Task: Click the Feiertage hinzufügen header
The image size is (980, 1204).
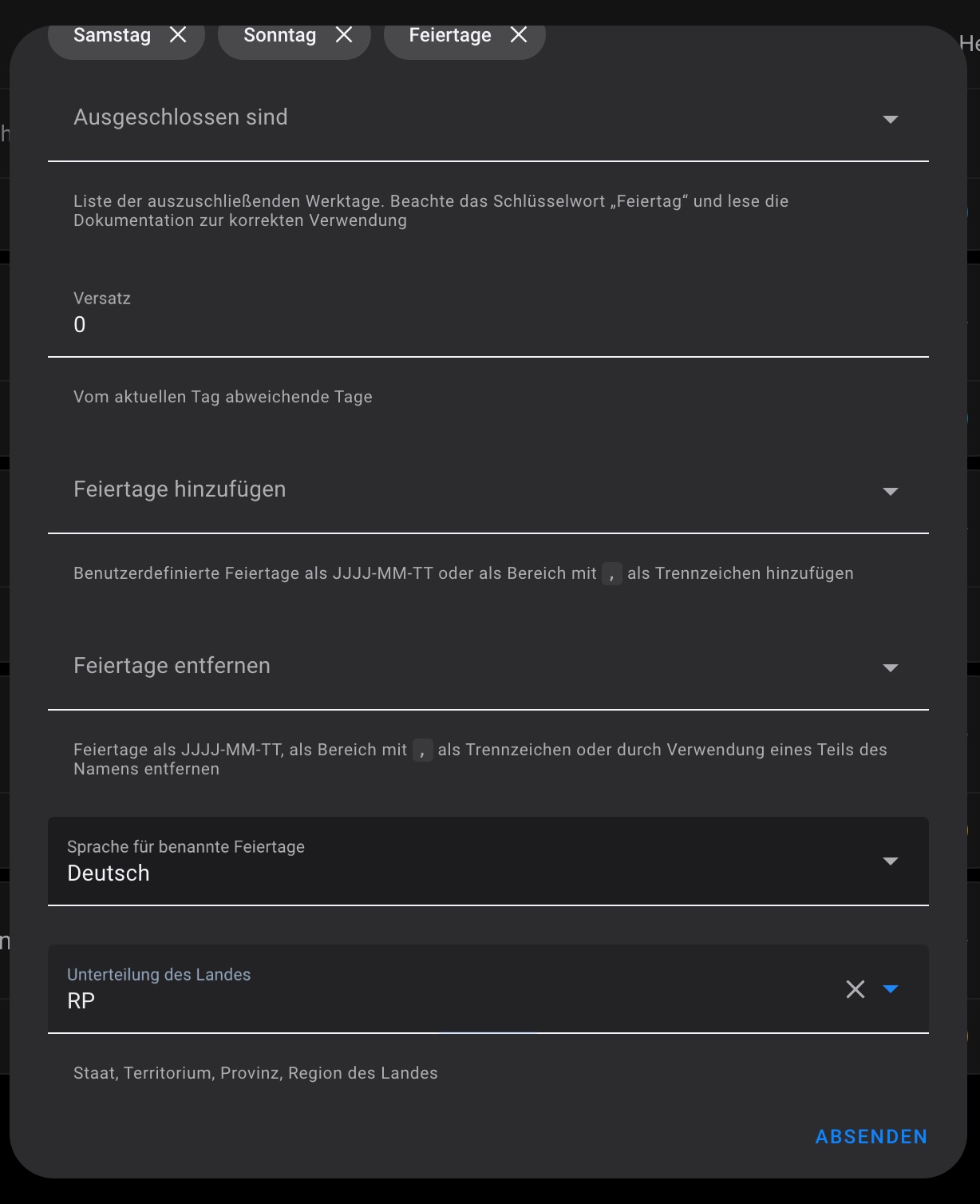Action: [x=180, y=489]
